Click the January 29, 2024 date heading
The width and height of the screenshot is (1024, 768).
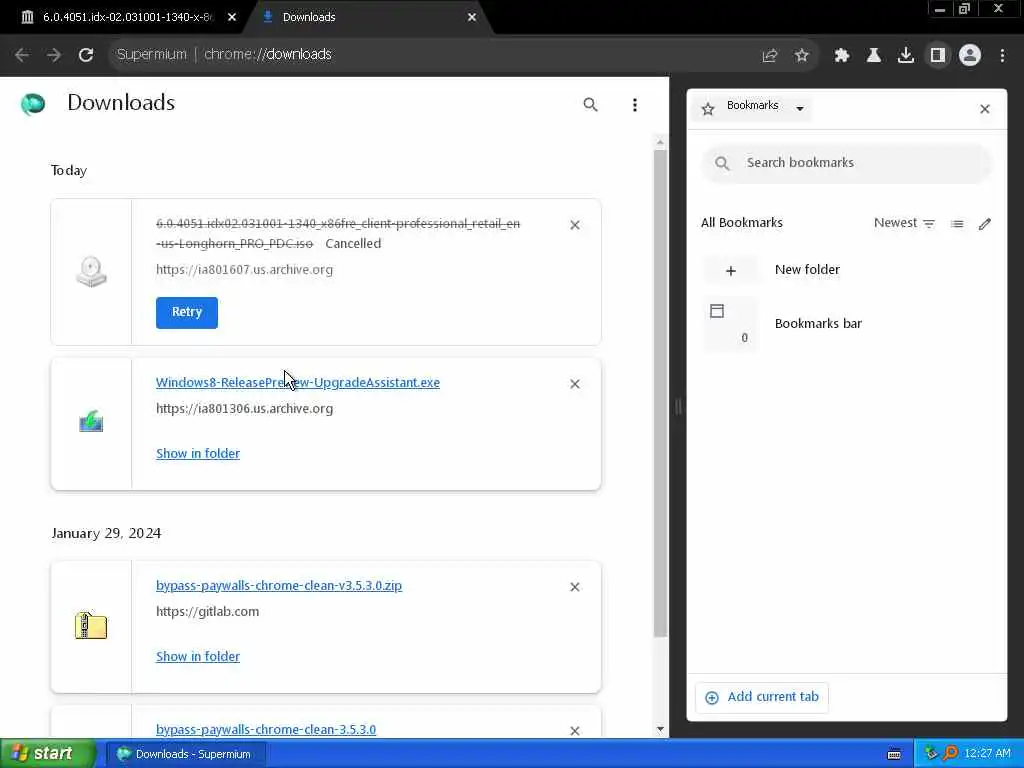(106, 534)
